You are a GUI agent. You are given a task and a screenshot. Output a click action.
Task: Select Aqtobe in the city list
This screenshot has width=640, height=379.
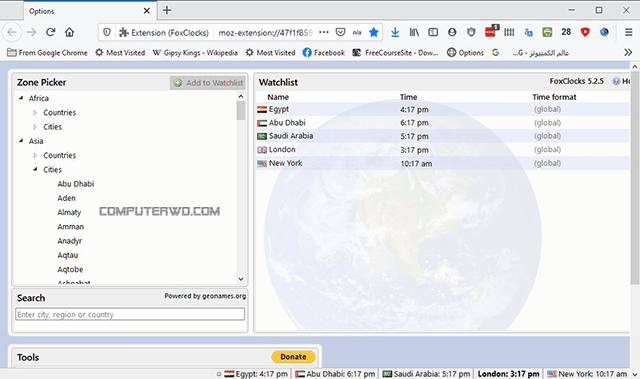click(70, 269)
